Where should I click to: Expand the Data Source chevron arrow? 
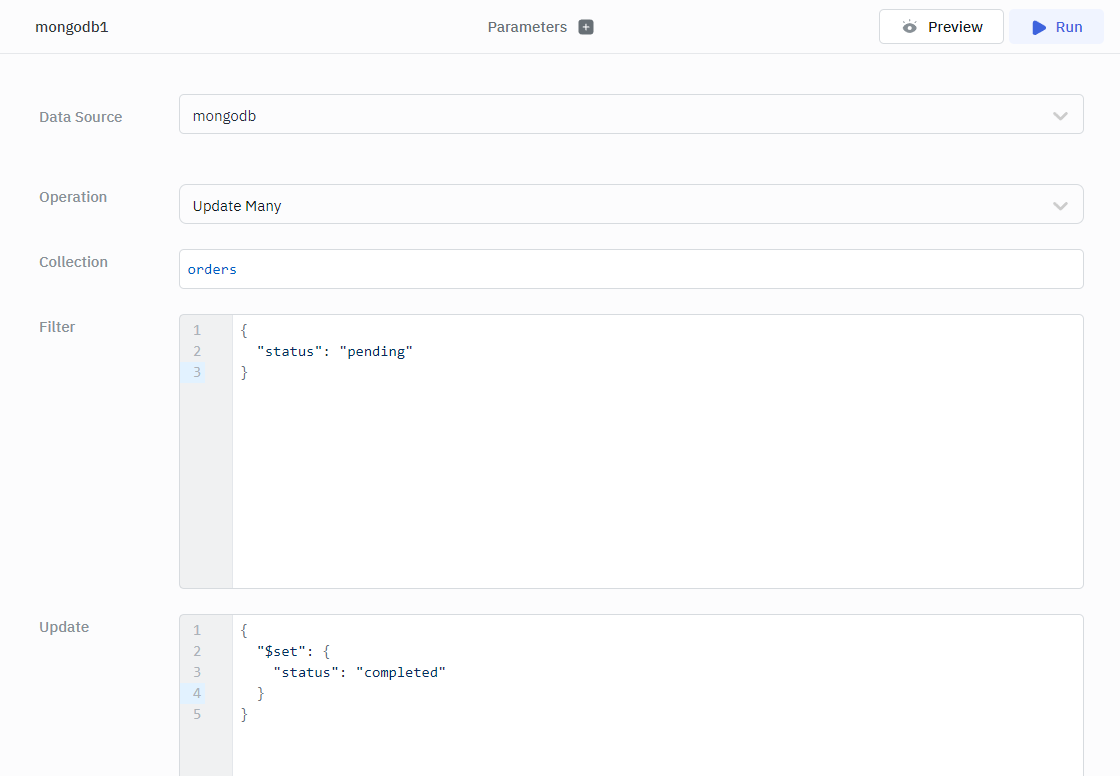click(1060, 116)
